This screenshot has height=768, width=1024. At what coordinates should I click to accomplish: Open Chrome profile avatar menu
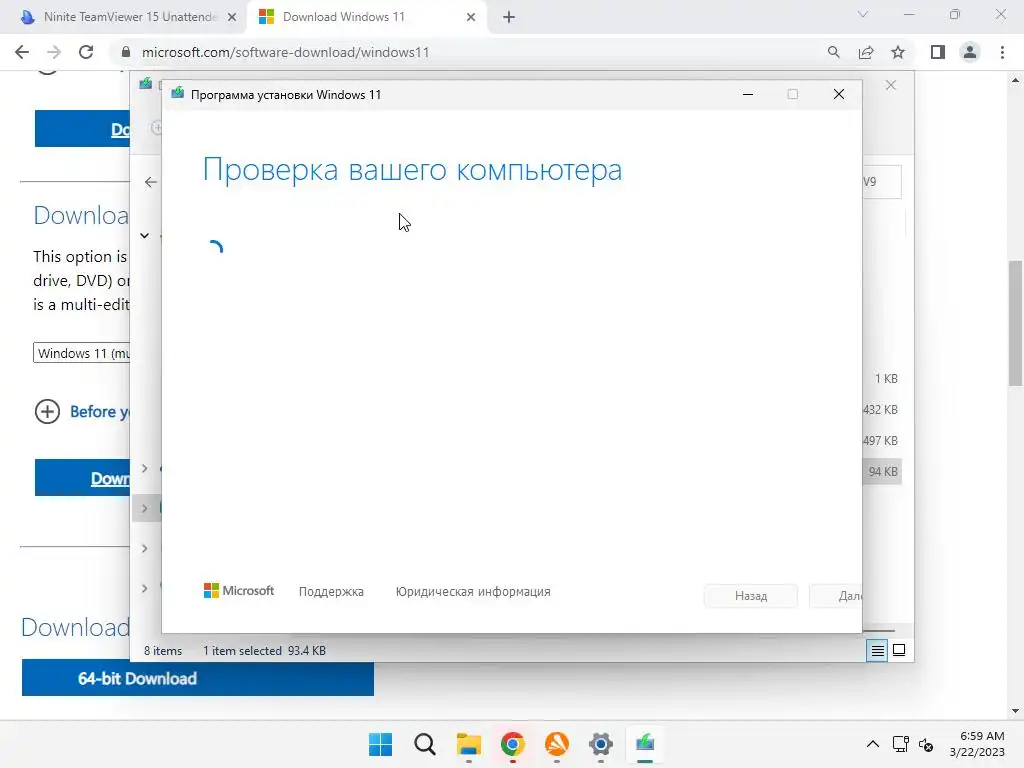pos(970,52)
